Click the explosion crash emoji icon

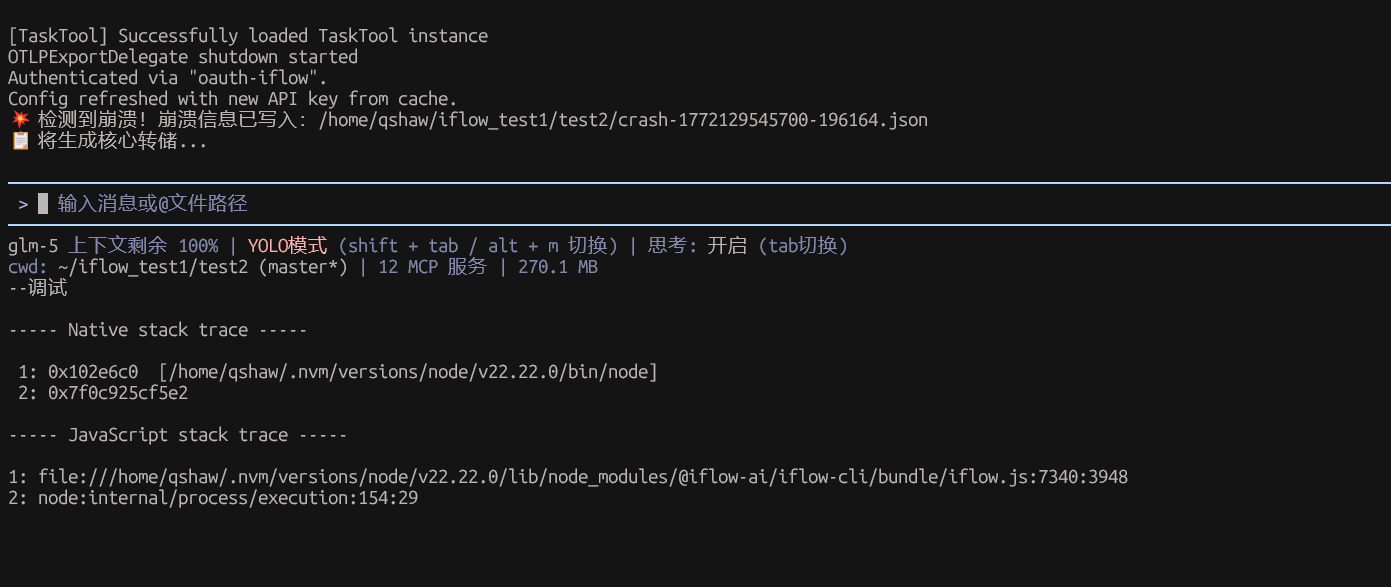click(19, 120)
